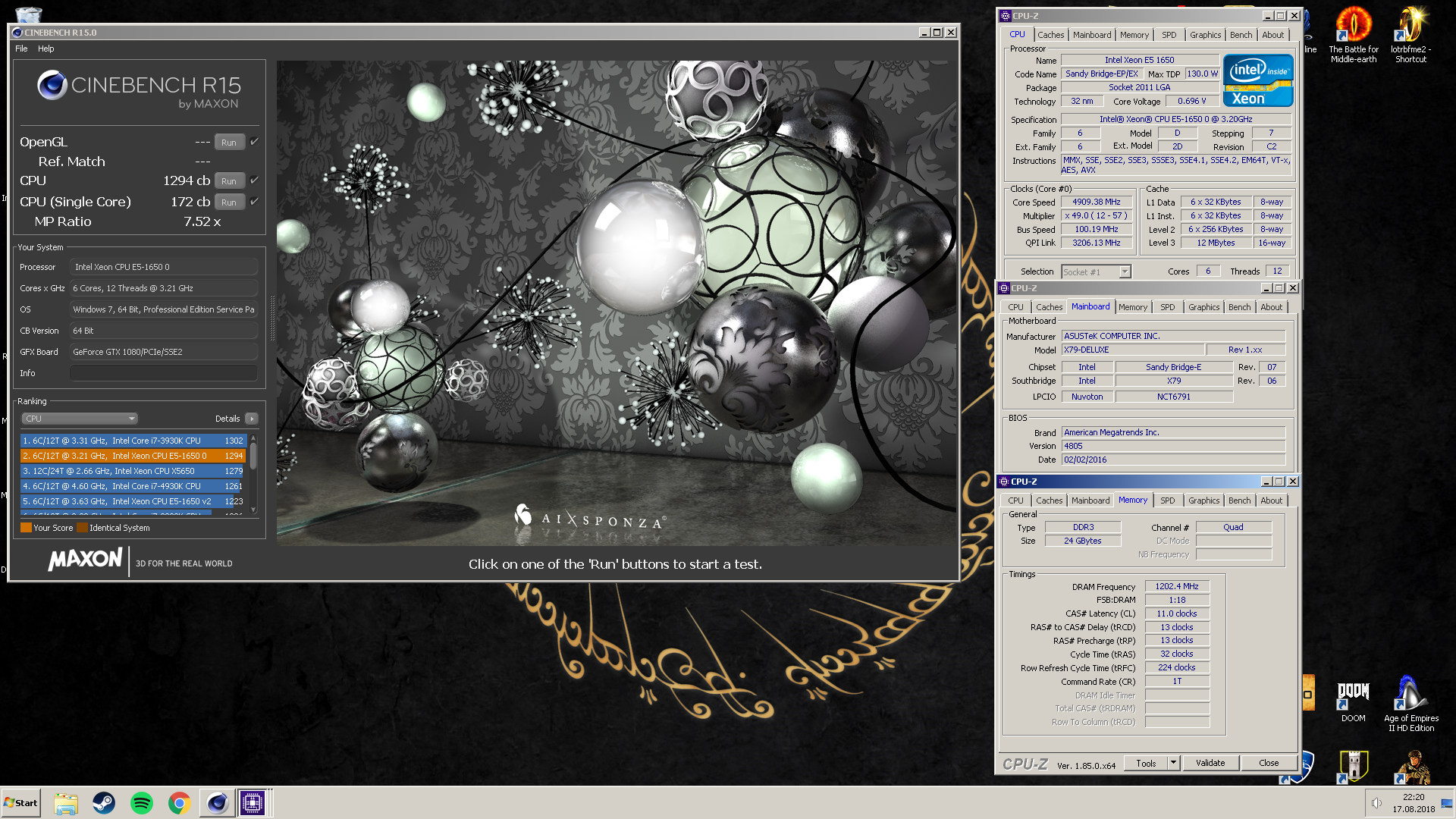Toggle the CPU test checkbox
Viewport: 1456px width, 819px height.
(x=254, y=180)
